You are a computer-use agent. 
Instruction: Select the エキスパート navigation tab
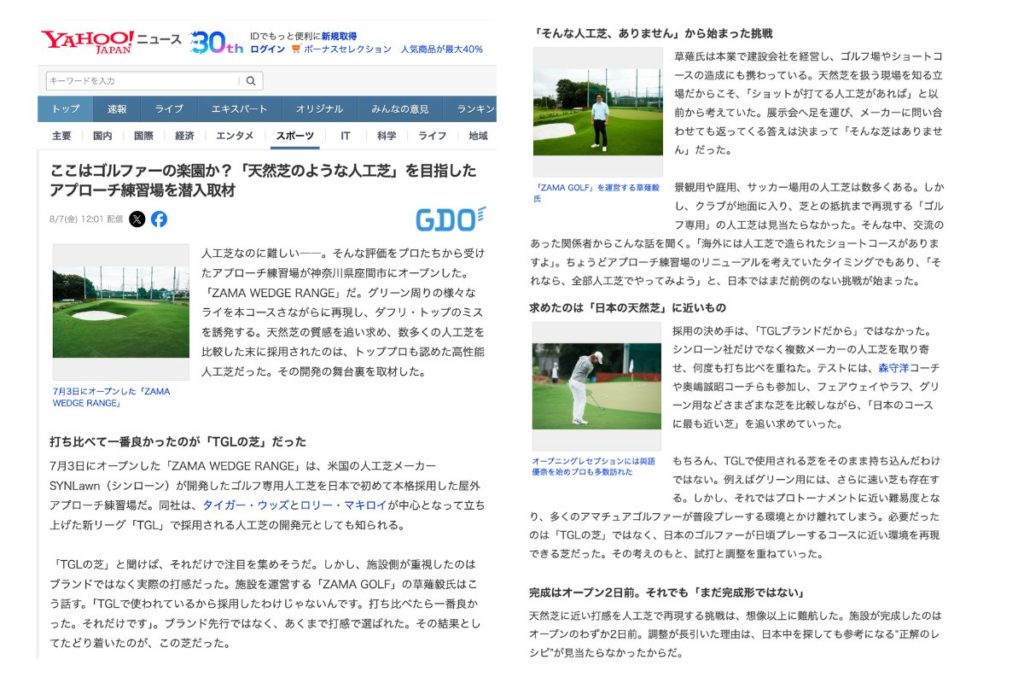coord(239,109)
